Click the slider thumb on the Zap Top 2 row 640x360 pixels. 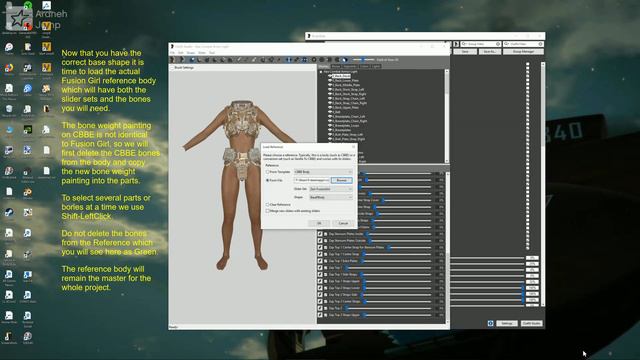click(x=347, y=308)
